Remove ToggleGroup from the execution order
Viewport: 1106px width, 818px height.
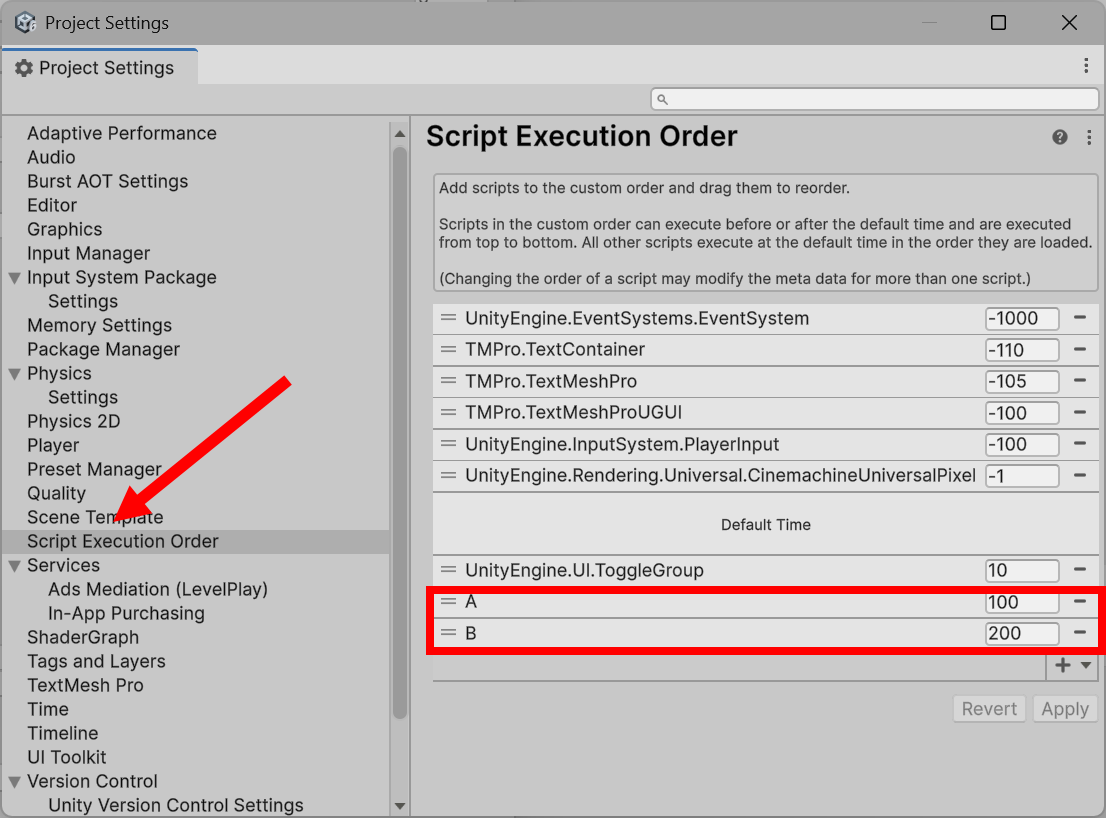1079,570
